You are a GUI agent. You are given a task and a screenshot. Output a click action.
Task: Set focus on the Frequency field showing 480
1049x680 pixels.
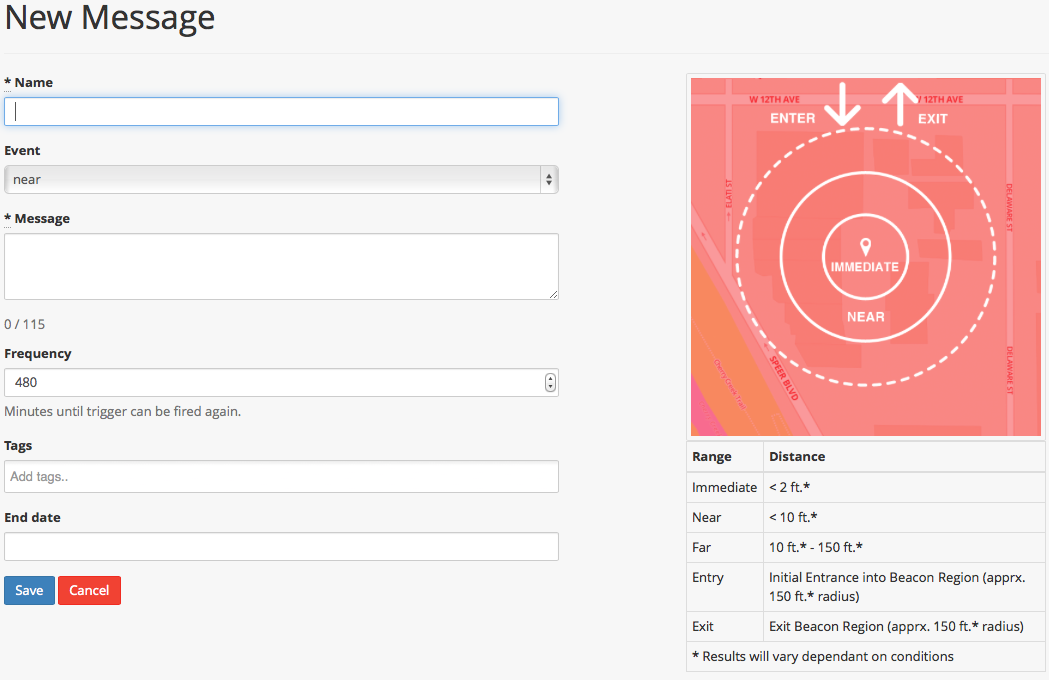tap(281, 382)
